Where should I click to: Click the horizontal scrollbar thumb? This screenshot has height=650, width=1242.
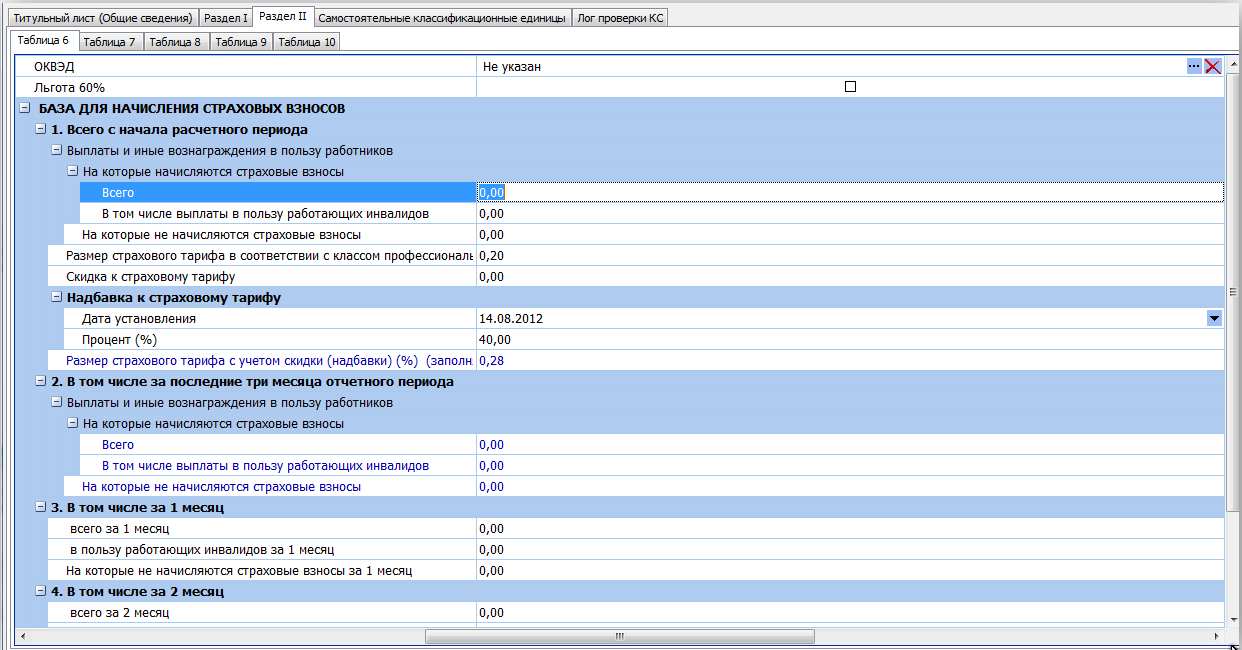tap(619, 636)
